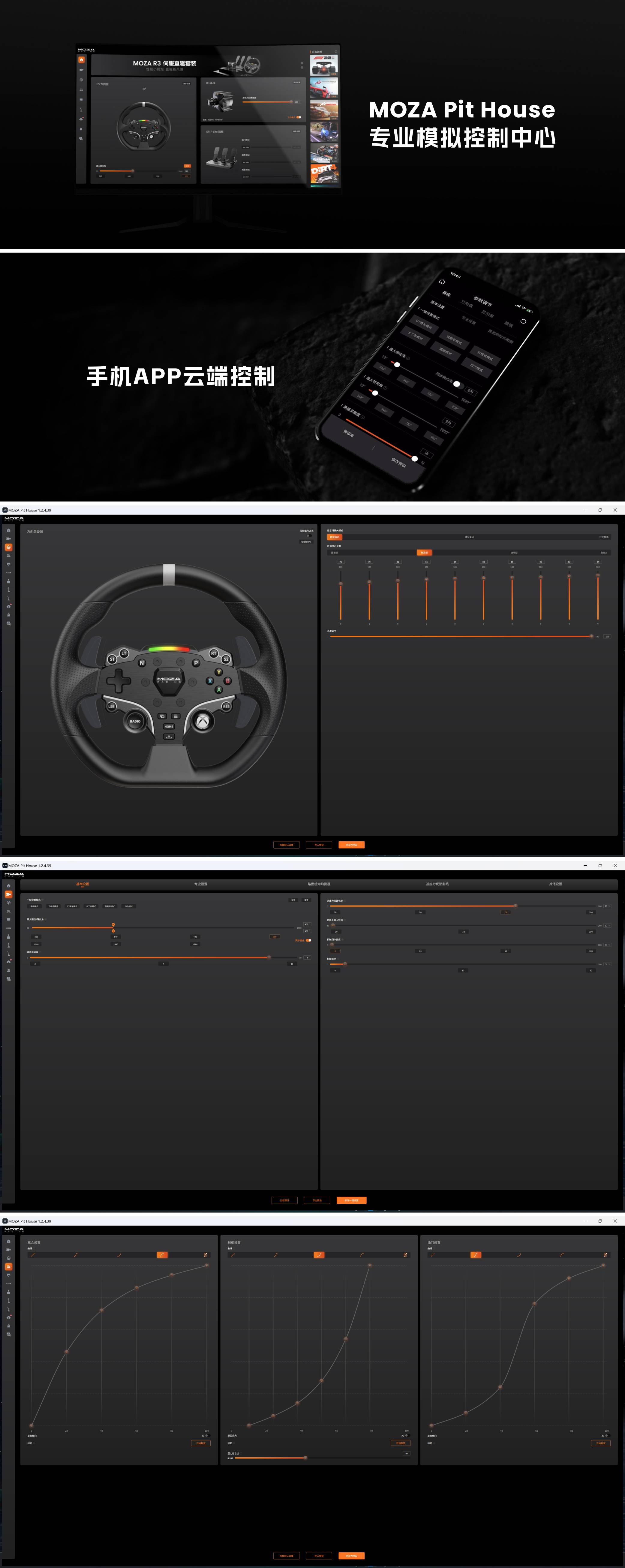Click topmost curve point in 刹车设置 graph
The width and height of the screenshot is (625, 1568).
coord(369,1265)
